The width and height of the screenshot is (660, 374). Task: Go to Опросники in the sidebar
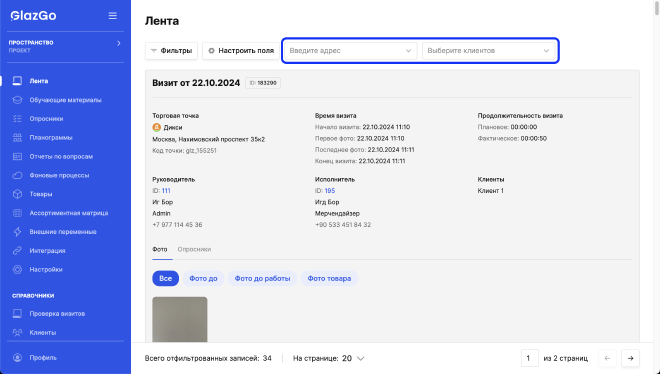pos(46,119)
